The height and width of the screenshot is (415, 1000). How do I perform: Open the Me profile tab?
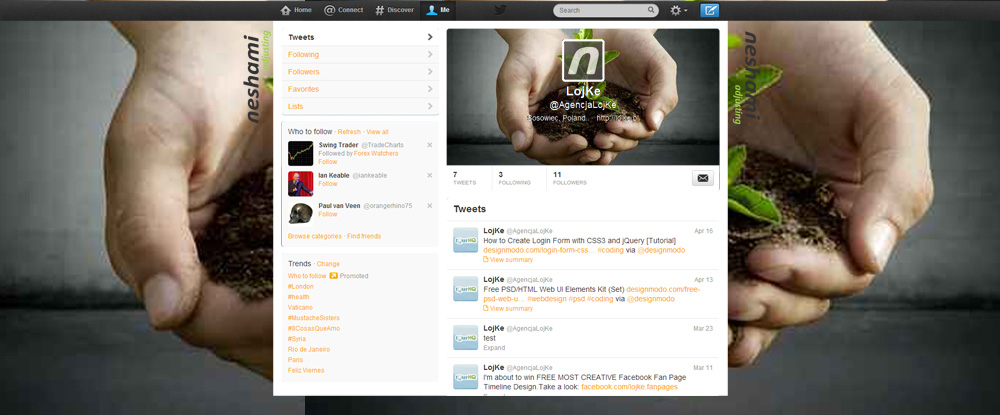(x=438, y=10)
